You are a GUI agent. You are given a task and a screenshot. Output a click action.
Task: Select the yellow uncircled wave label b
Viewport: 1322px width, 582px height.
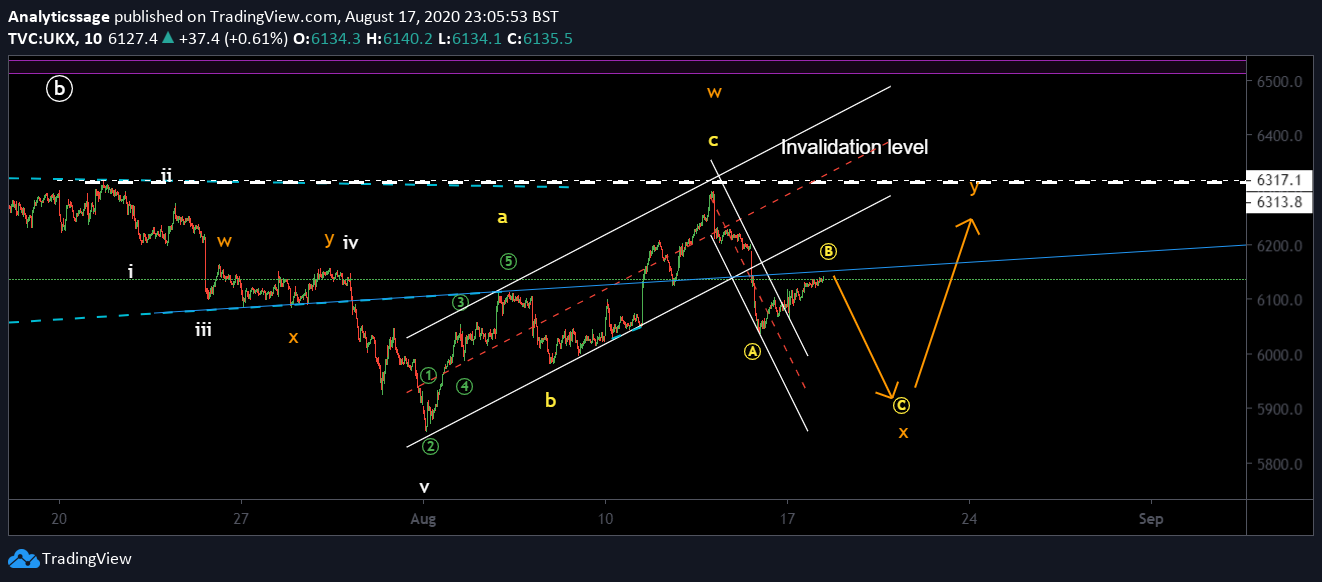click(550, 400)
